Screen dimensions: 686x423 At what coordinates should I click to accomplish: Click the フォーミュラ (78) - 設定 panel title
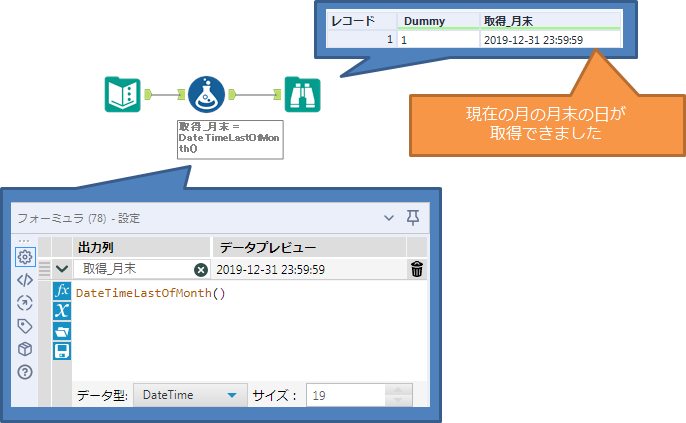[x=79, y=218]
